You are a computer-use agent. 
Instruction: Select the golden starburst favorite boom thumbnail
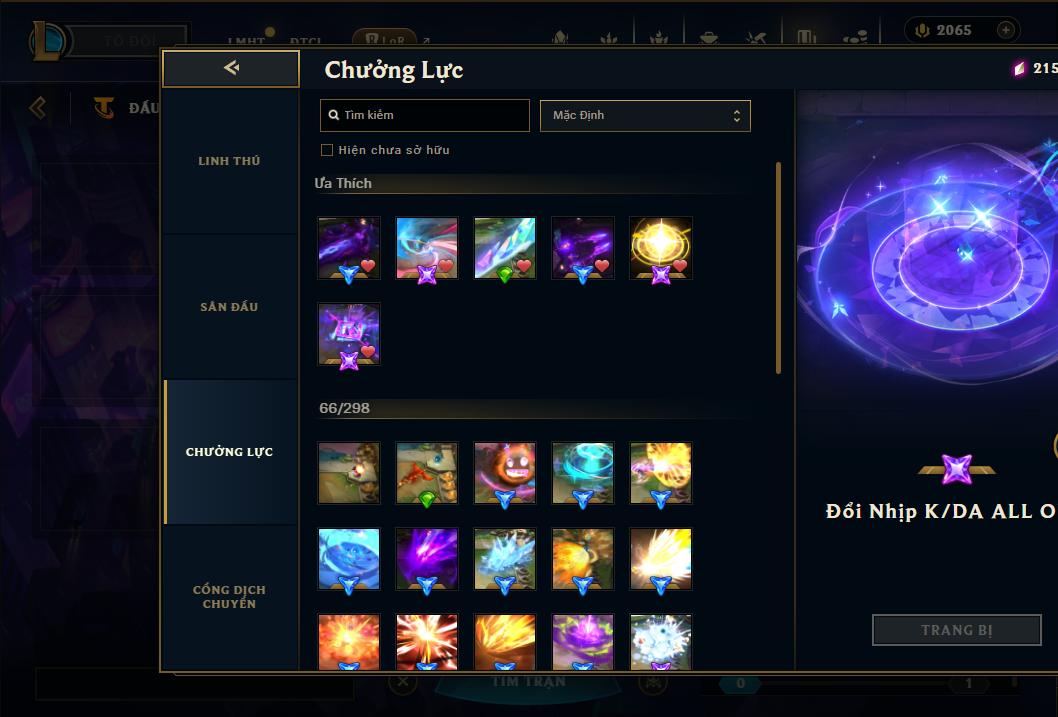(x=661, y=248)
